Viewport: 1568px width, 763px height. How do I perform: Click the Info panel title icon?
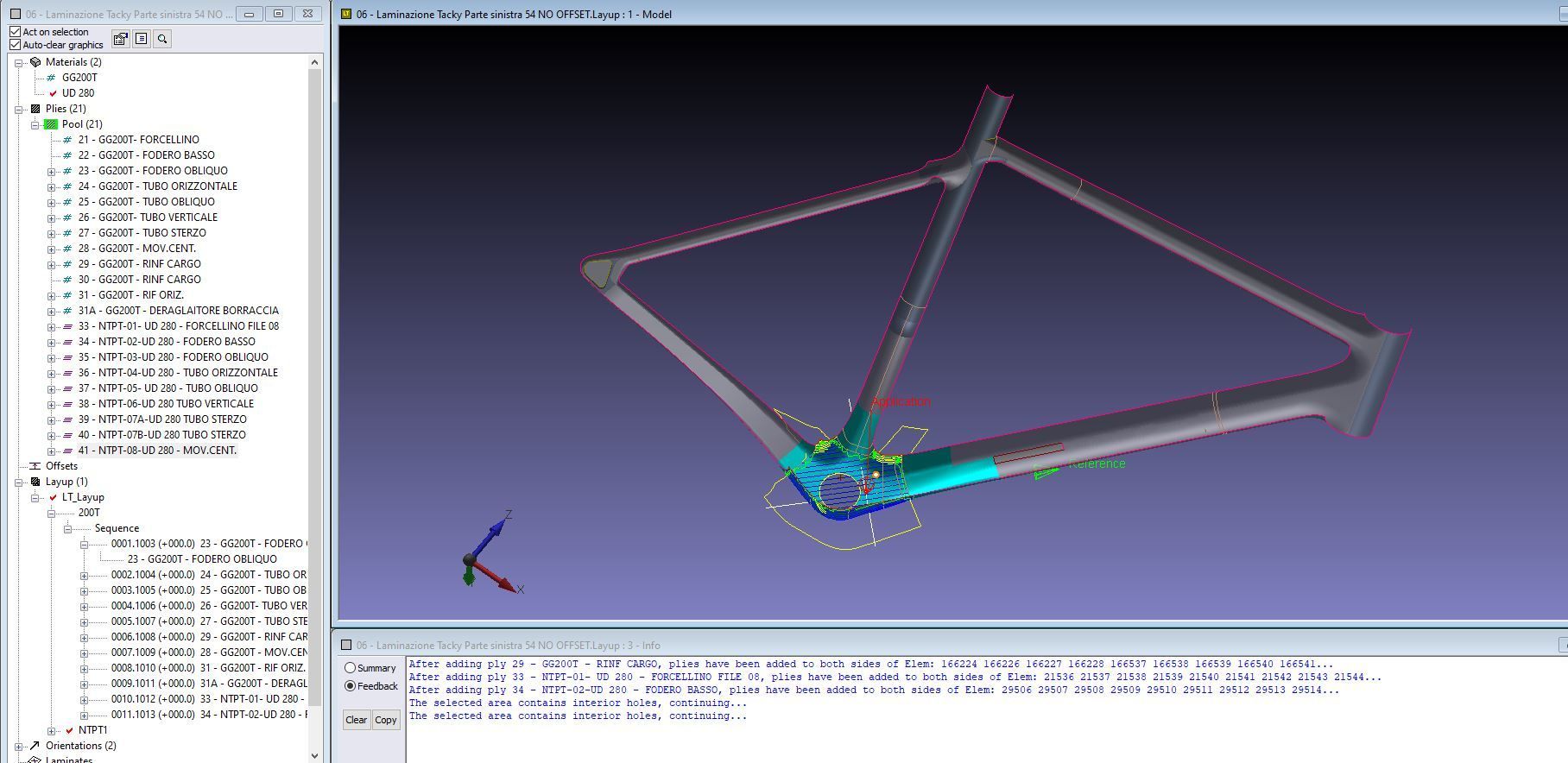(346, 645)
